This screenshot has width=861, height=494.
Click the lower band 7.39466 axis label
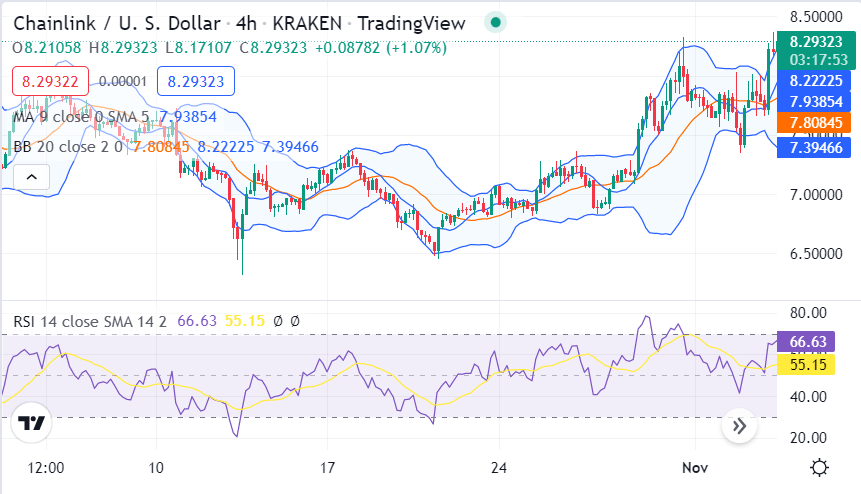(815, 148)
